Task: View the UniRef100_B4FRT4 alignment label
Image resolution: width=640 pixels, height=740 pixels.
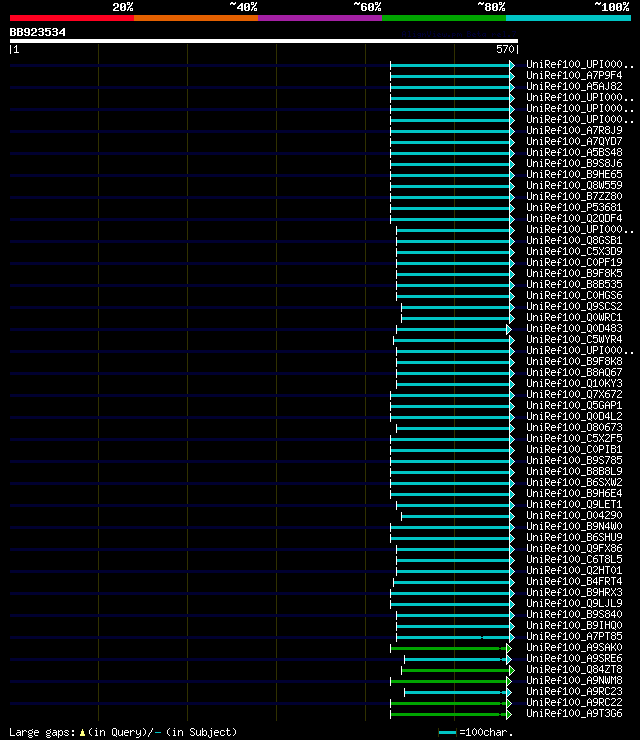Action: (x=574, y=582)
